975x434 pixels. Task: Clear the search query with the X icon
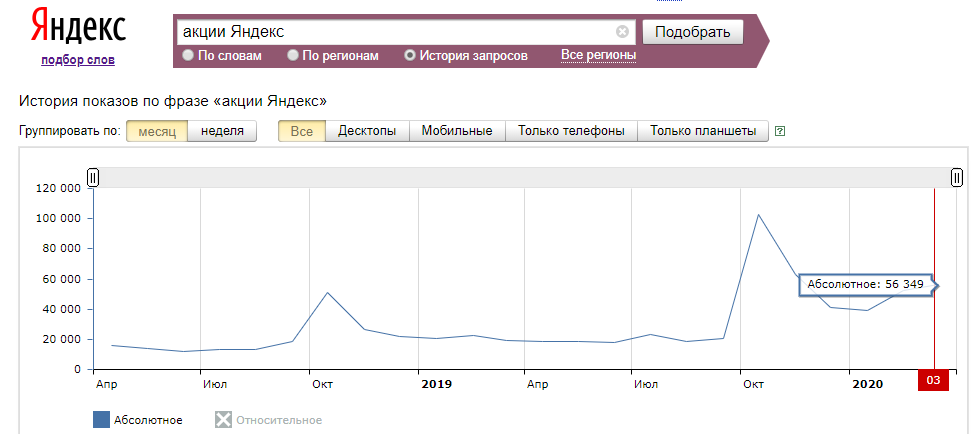[x=622, y=32]
